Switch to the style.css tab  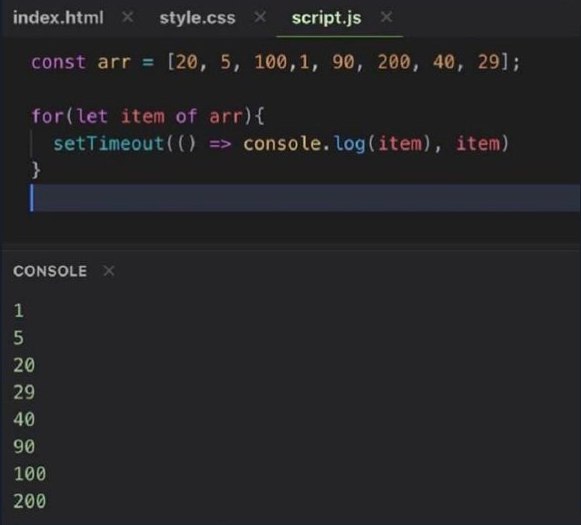pyautogui.click(x=197, y=18)
